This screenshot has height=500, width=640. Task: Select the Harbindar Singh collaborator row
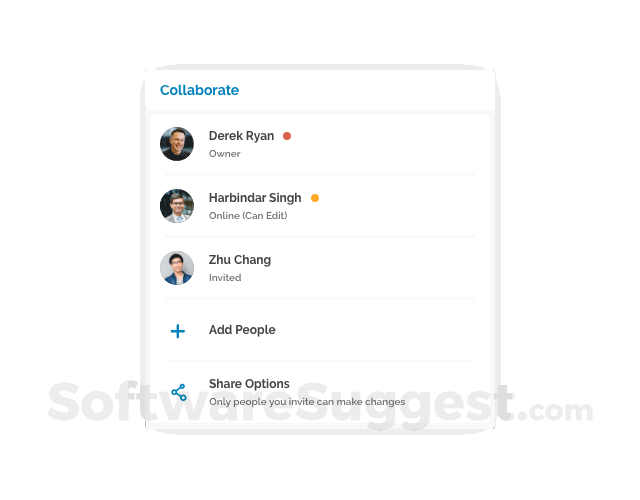coord(320,206)
